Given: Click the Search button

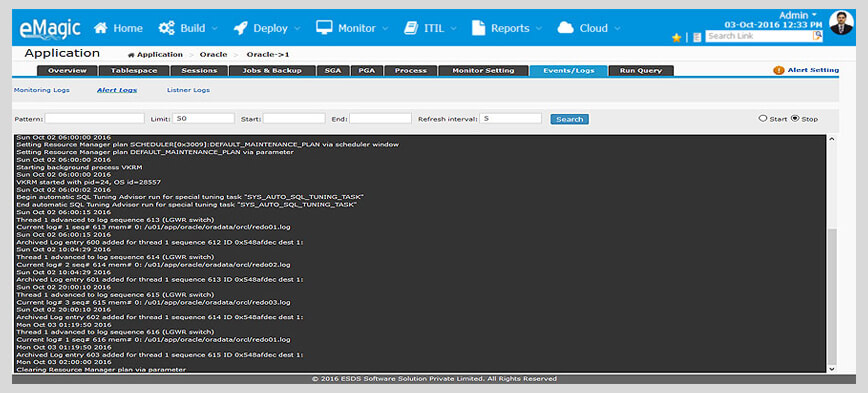Looking at the screenshot, I should point(569,119).
